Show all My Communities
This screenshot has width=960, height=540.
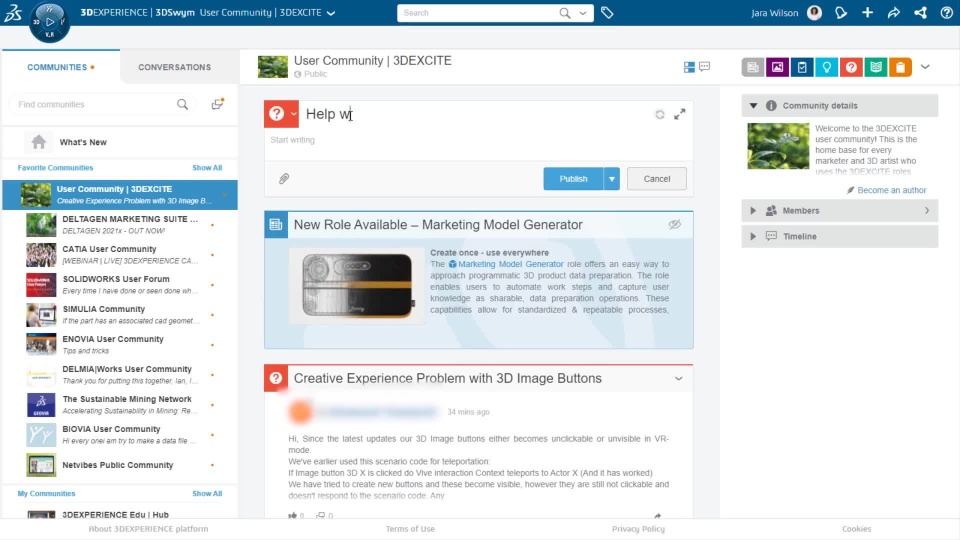pos(207,493)
